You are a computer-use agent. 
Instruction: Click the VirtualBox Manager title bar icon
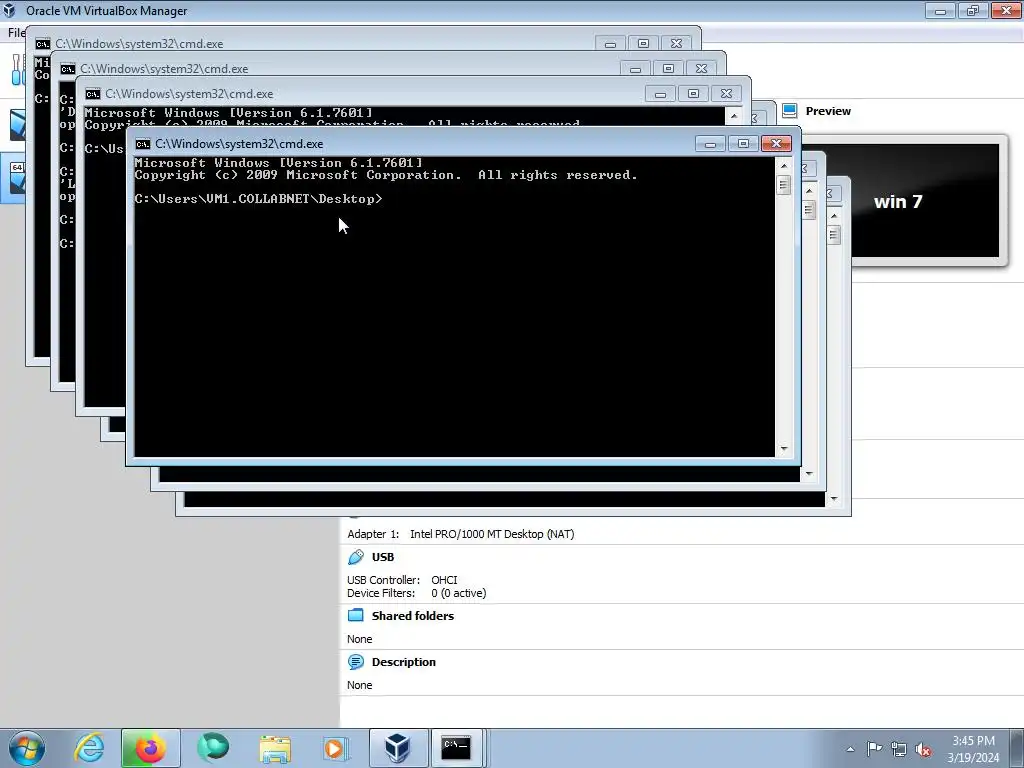click(x=10, y=10)
